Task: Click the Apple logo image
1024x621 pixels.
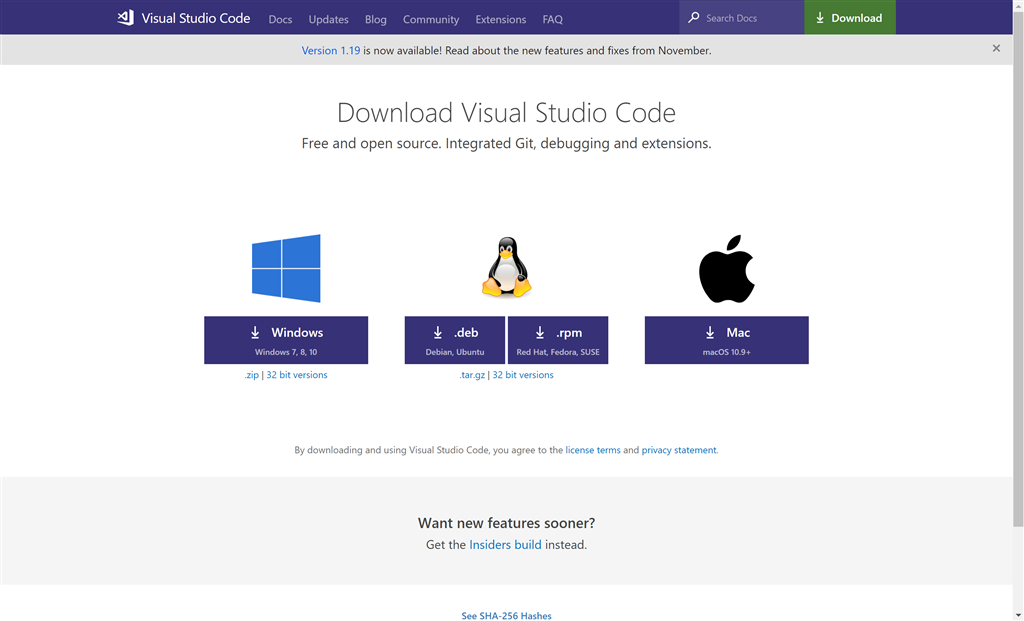Action: click(x=727, y=269)
